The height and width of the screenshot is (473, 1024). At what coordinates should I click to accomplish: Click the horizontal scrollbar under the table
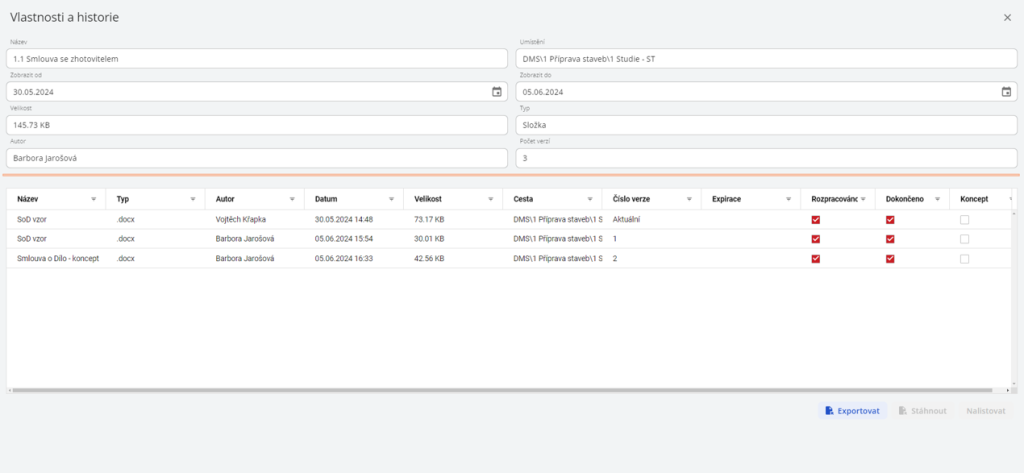pyautogui.click(x=500, y=390)
